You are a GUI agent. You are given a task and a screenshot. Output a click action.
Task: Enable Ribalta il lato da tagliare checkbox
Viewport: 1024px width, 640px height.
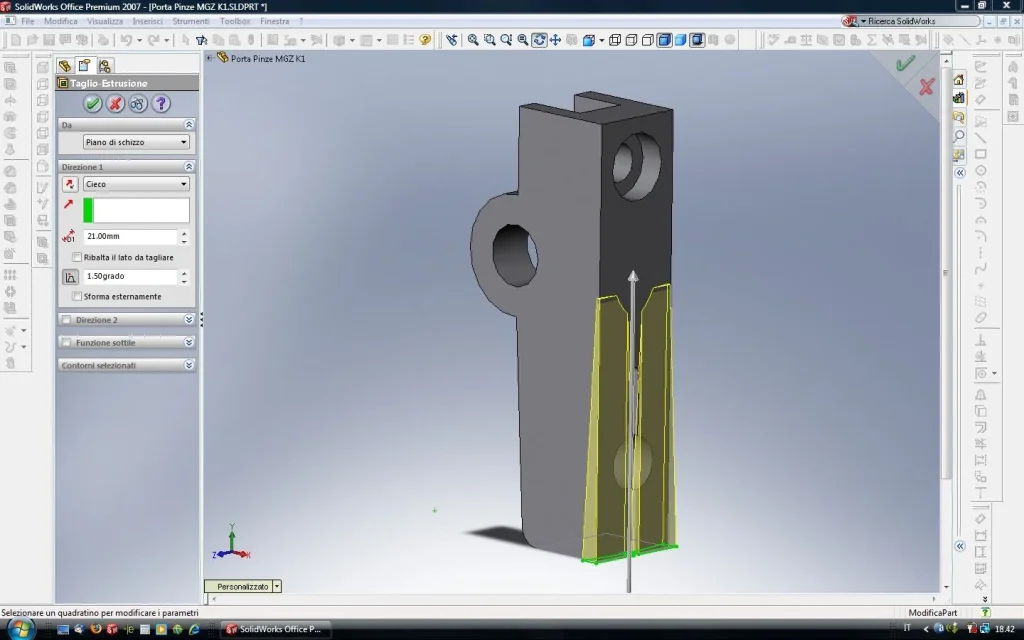(x=78, y=257)
